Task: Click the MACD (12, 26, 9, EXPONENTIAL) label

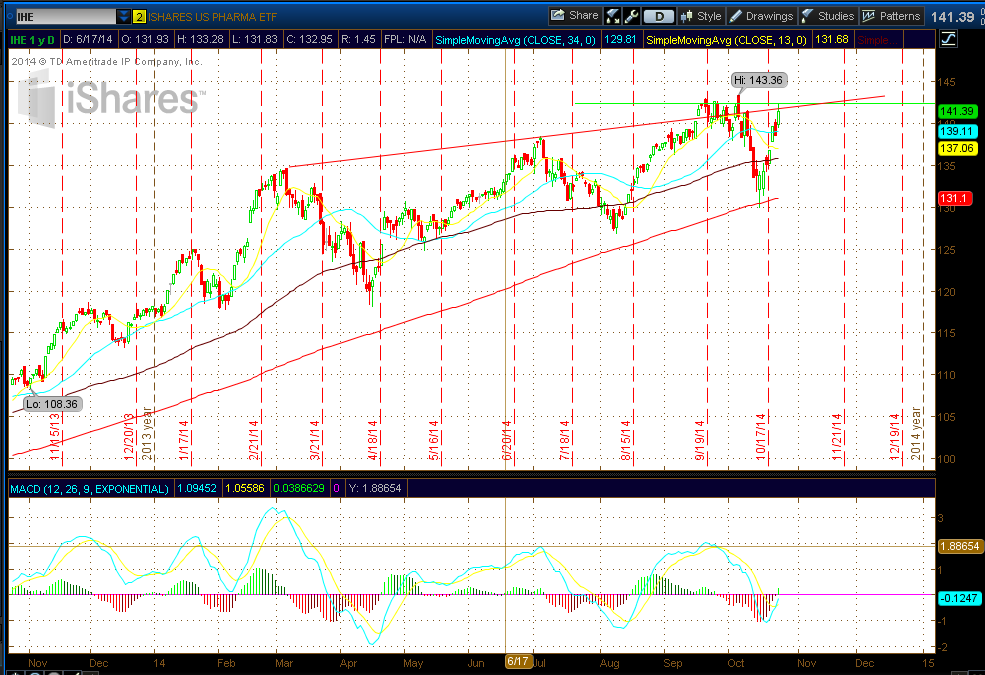Action: coord(90,489)
